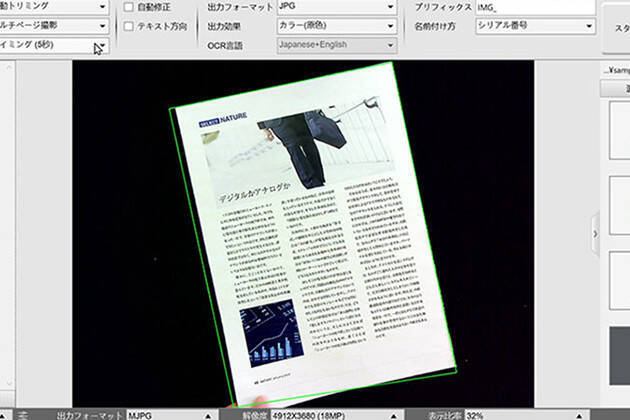Expand the 出力効果 カラー(原色) dropdown

coord(336,26)
